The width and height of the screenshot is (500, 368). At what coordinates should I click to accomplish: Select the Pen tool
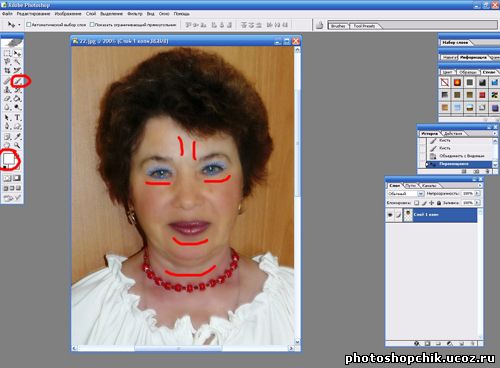(7, 127)
